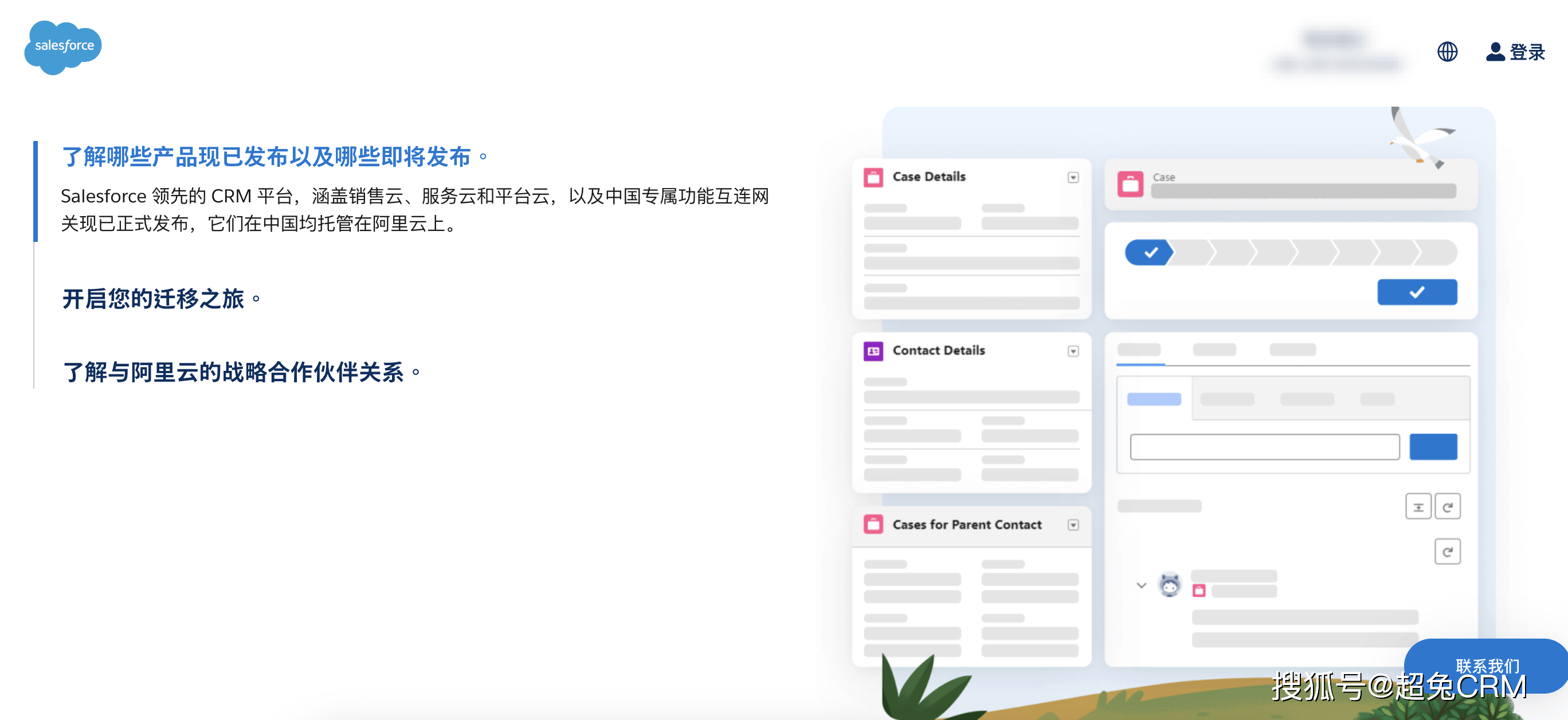The image size is (1568, 720).
Task: Click the collapse-rows icon beside refresh
Action: click(x=1418, y=507)
